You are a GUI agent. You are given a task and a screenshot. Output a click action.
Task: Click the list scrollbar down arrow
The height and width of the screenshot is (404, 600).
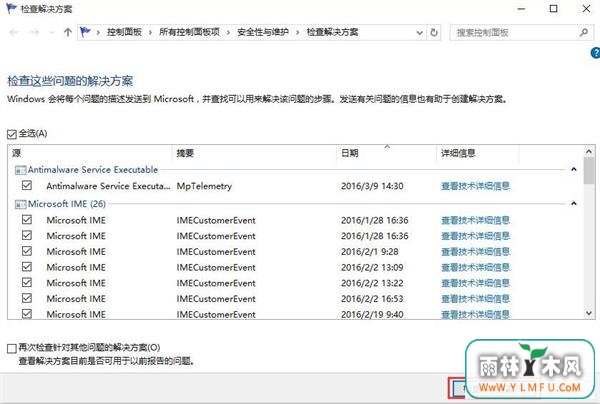coord(589,313)
